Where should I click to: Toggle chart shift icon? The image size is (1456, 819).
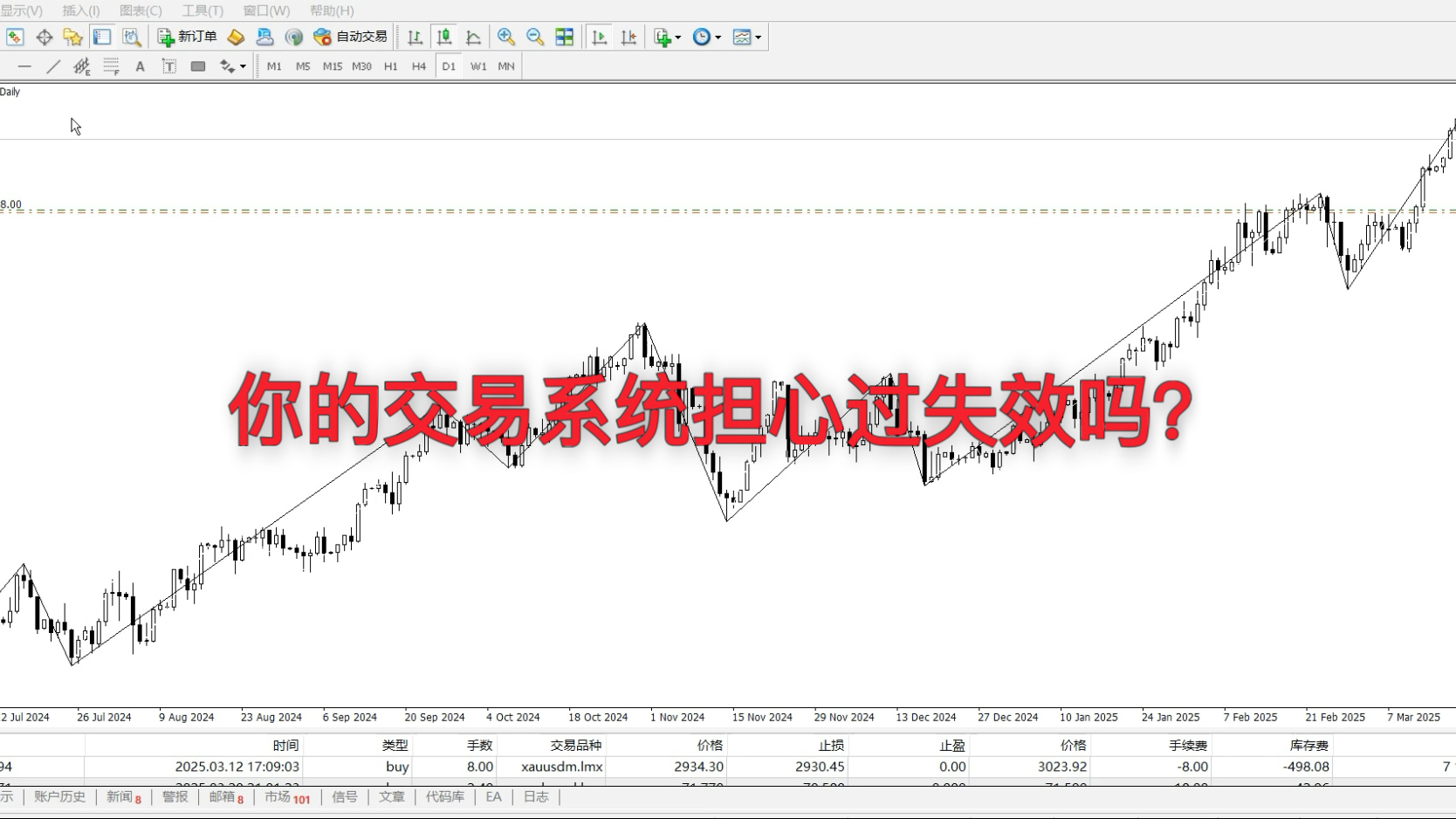pos(628,37)
